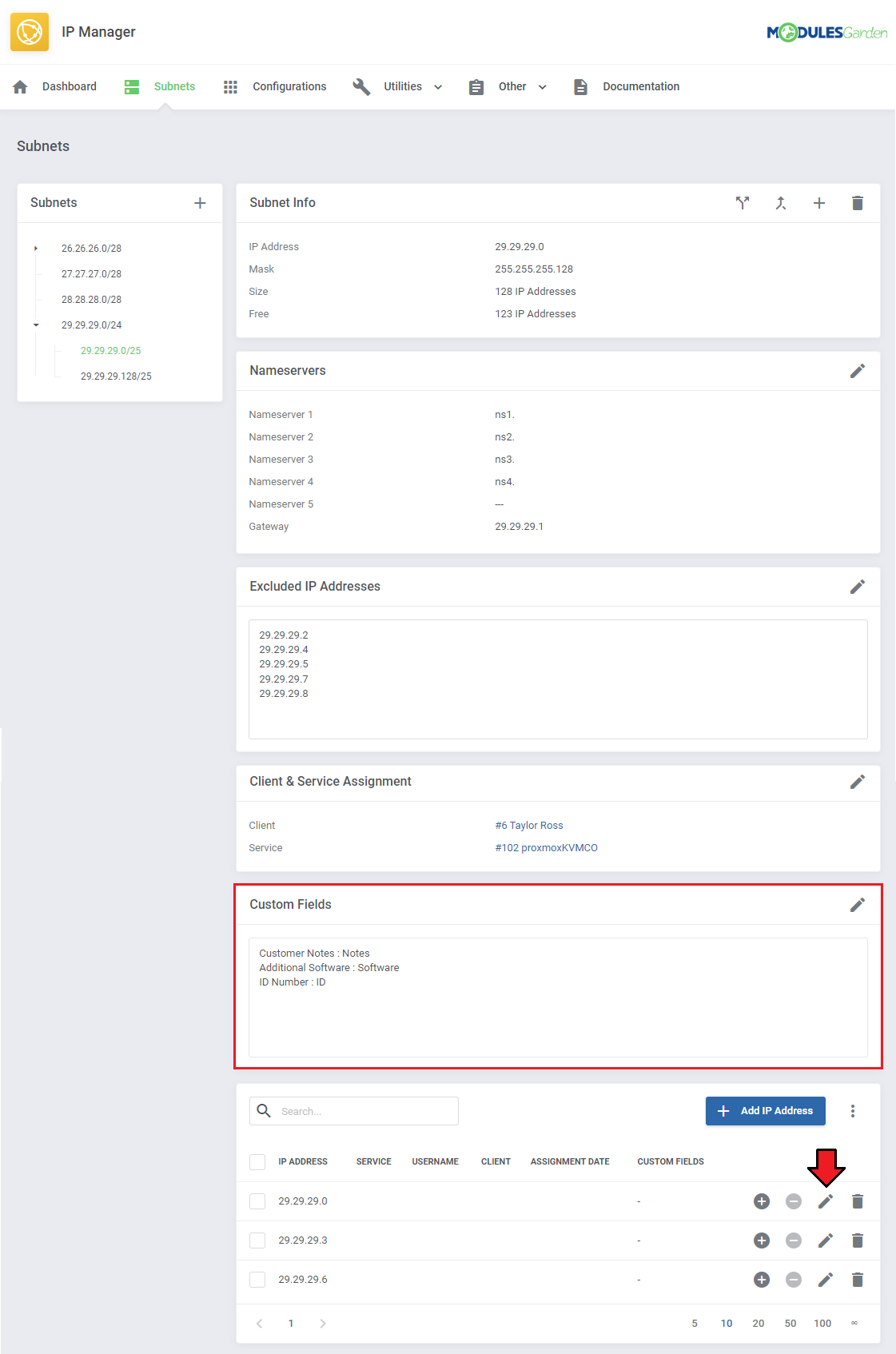
Task: Delete subnet via Subnet Info trash icon
Action: coord(858,203)
